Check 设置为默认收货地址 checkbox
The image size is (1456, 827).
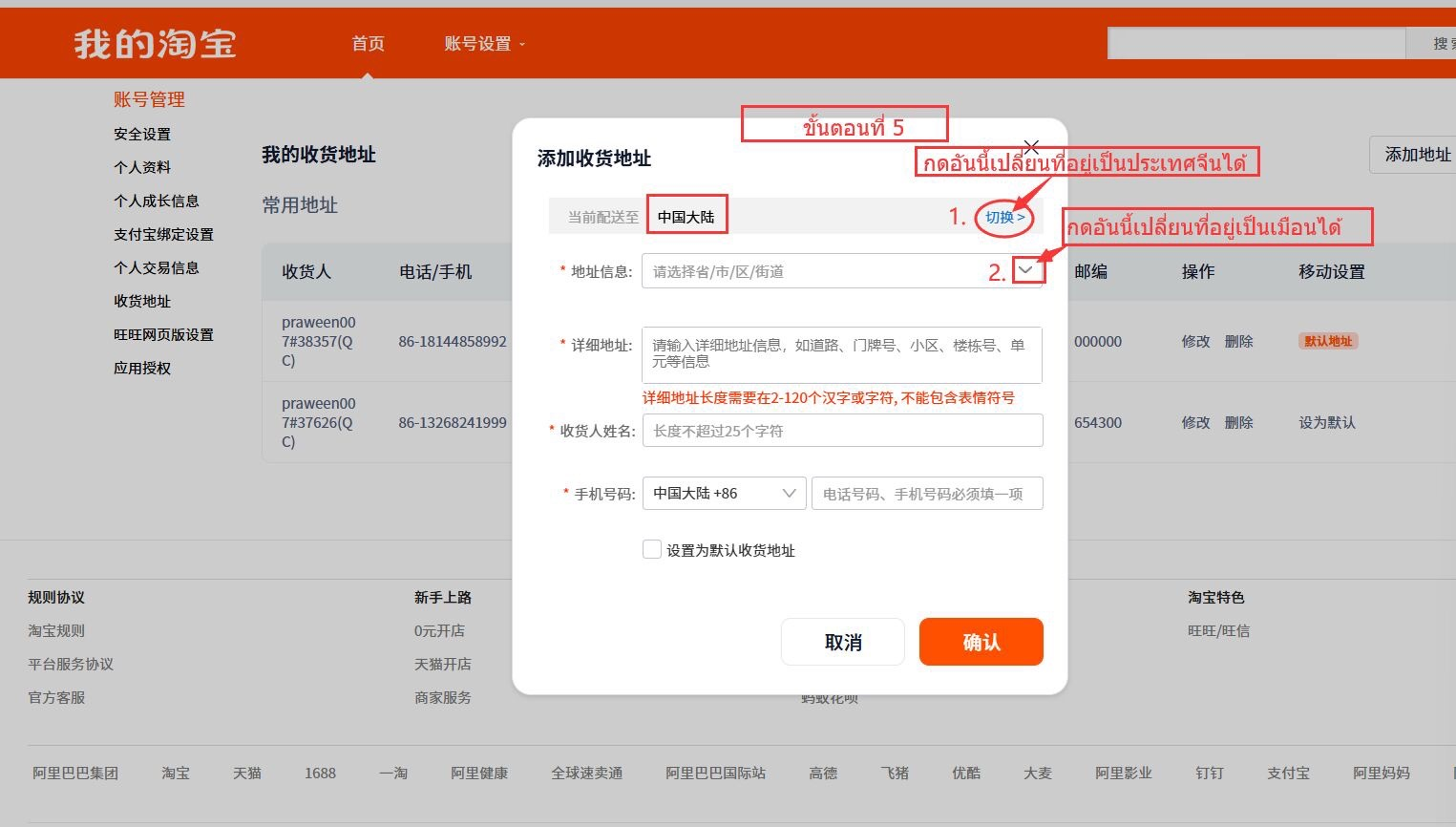652,550
